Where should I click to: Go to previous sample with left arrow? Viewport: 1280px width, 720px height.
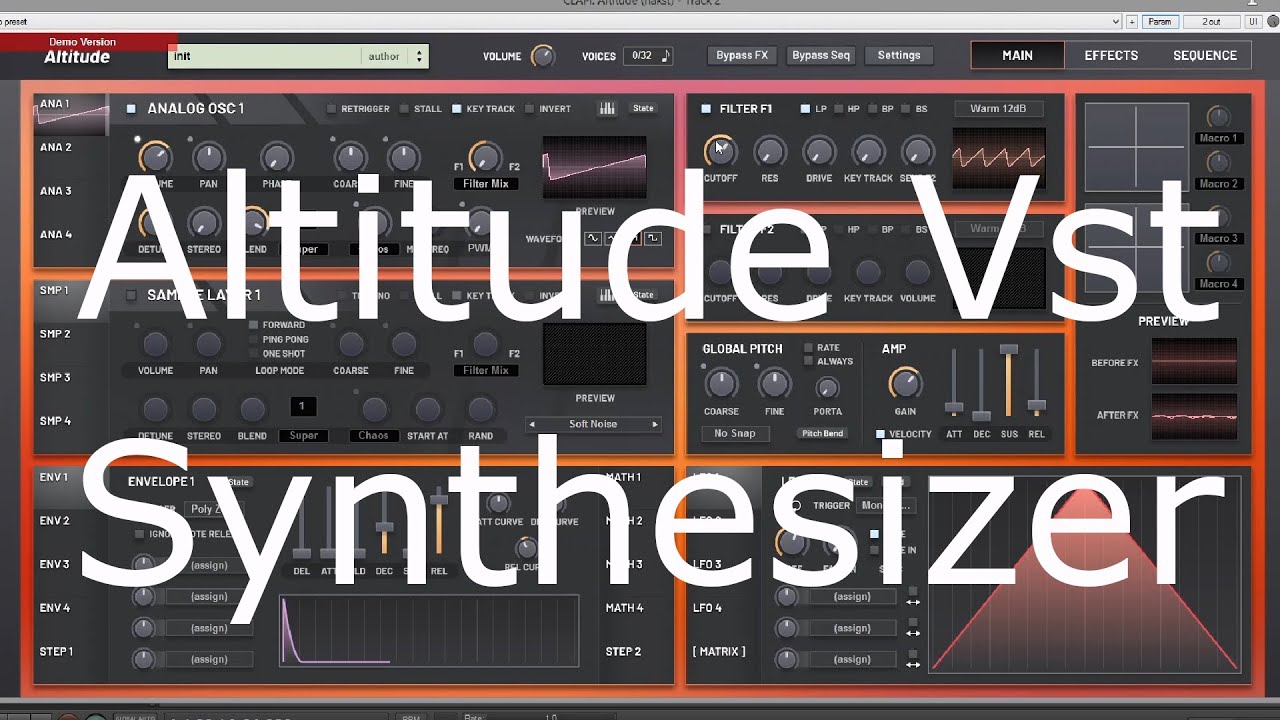pos(532,424)
